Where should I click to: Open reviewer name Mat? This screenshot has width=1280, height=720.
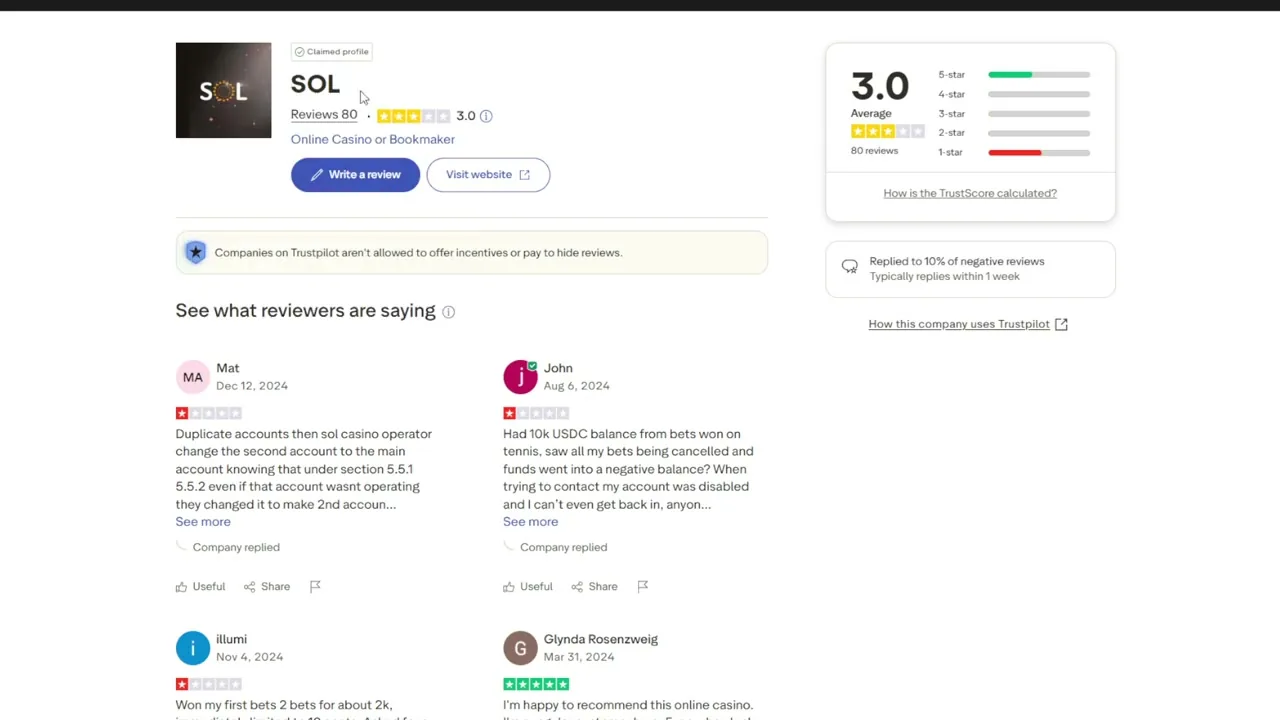[x=228, y=368]
